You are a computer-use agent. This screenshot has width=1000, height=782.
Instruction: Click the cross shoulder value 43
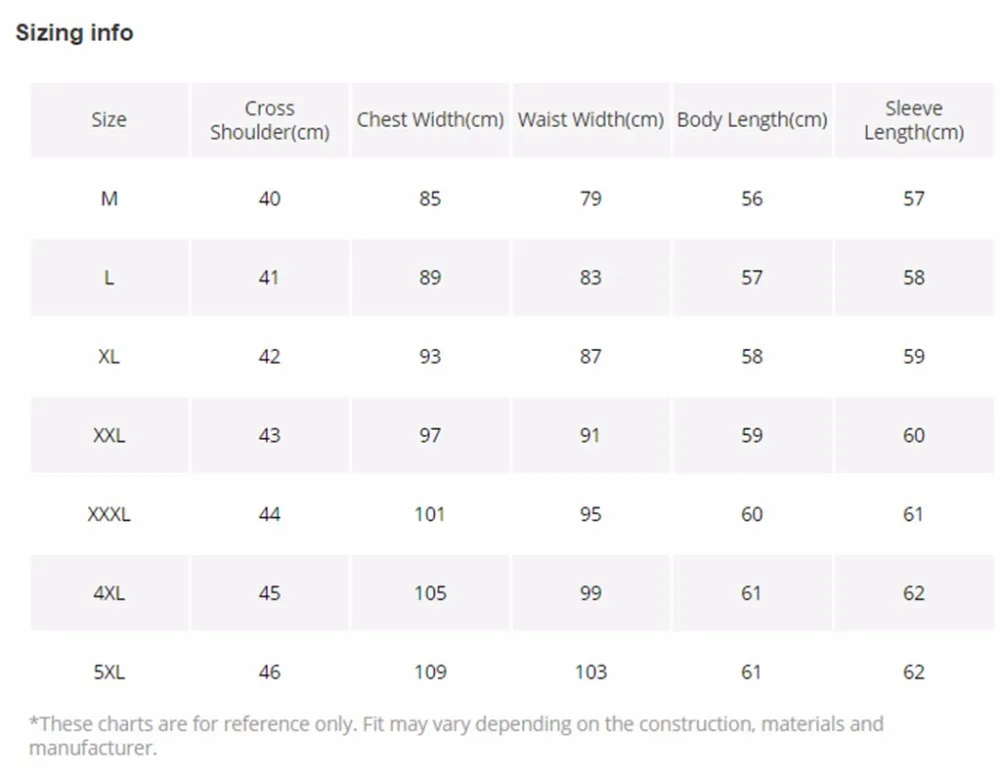coord(270,436)
